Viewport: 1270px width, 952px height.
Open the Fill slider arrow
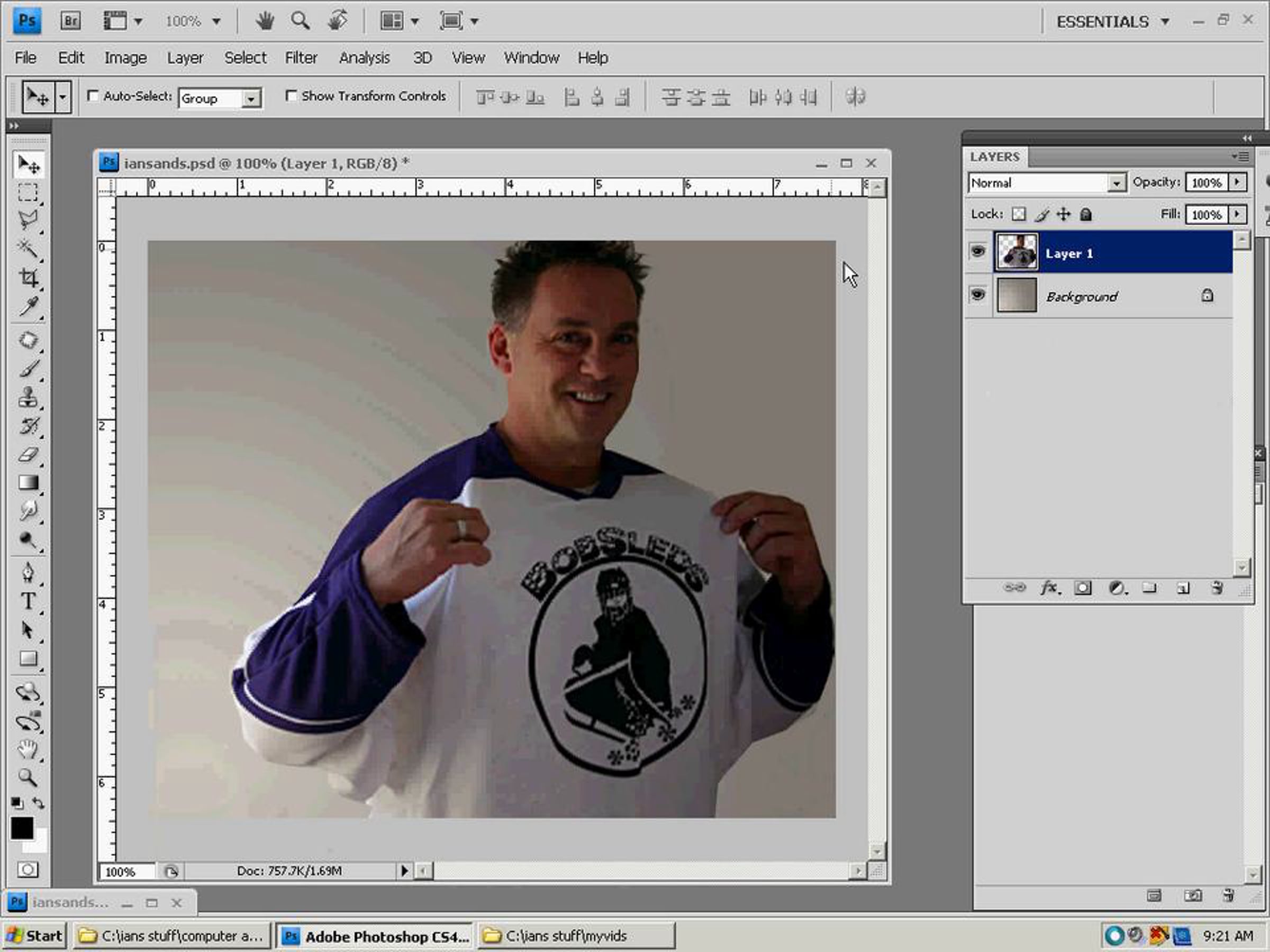point(1237,215)
